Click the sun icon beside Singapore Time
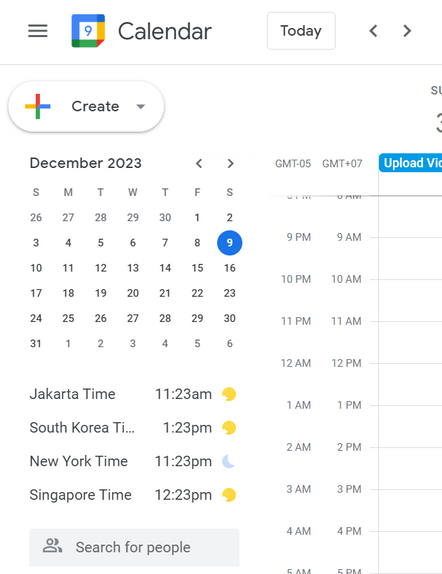This screenshot has width=442, height=574. click(x=229, y=495)
